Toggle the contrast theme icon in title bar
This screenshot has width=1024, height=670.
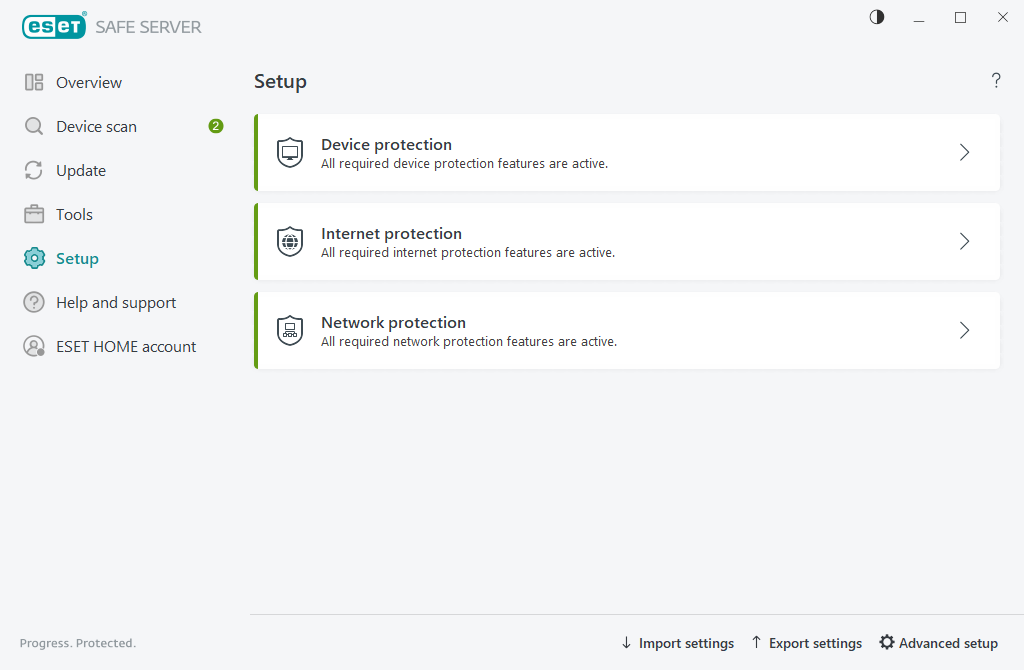point(877,18)
